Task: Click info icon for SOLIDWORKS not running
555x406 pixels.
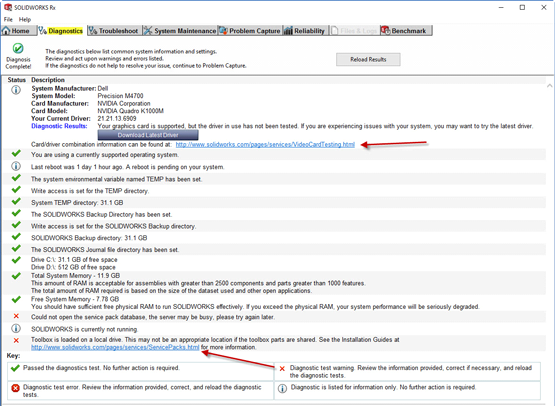Action: point(16,328)
